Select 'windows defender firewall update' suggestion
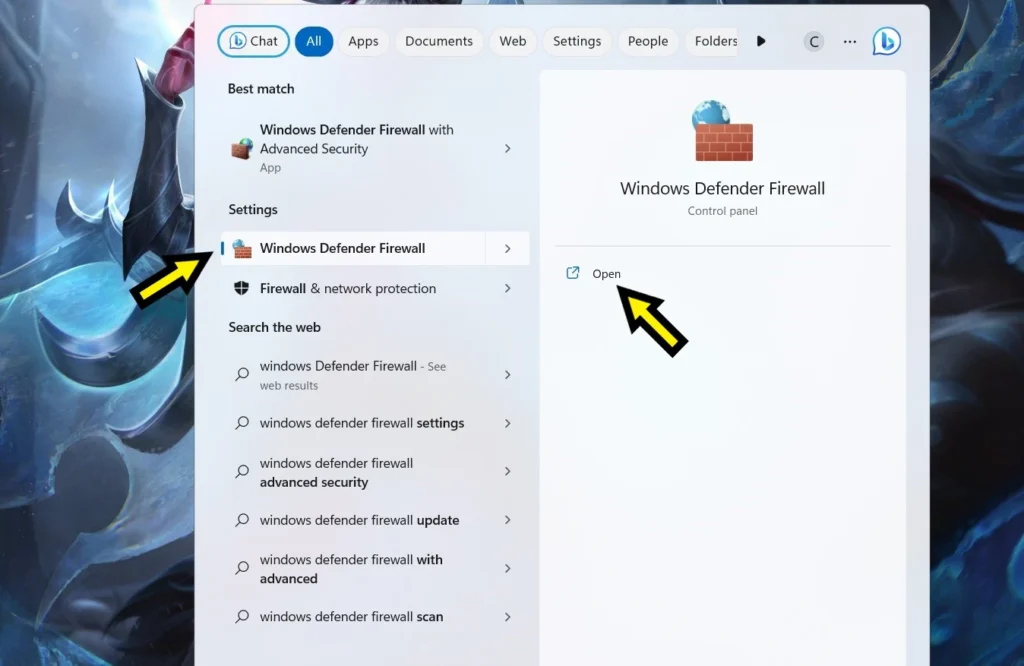The width and height of the screenshot is (1024, 666). [375, 520]
